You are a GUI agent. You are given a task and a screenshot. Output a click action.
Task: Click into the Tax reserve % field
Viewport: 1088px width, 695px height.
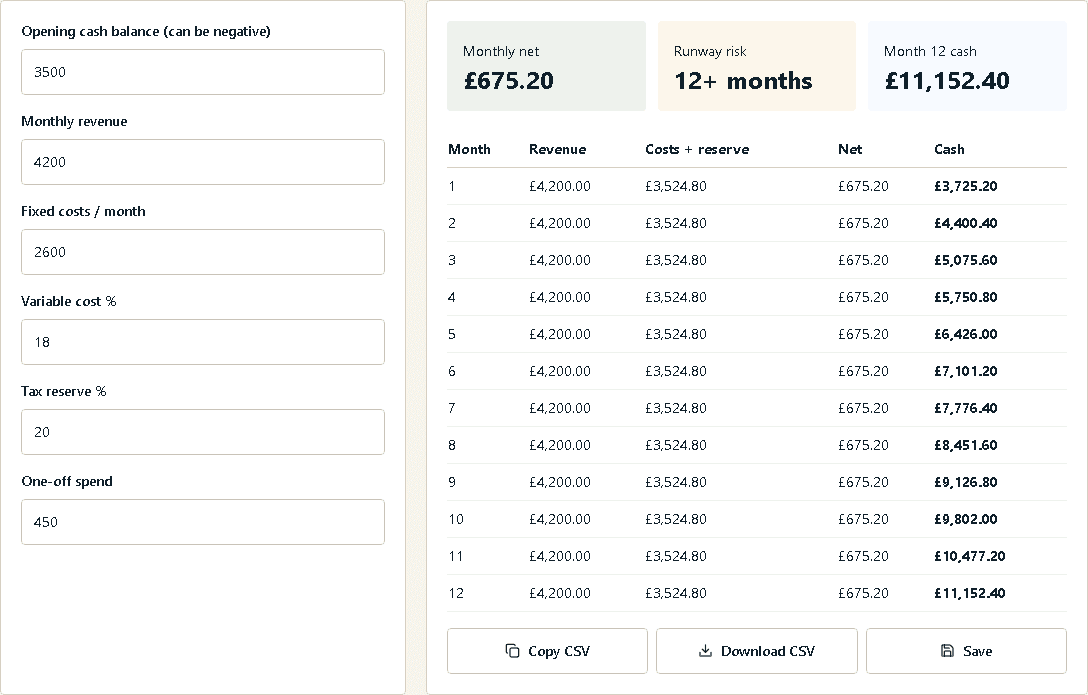203,432
